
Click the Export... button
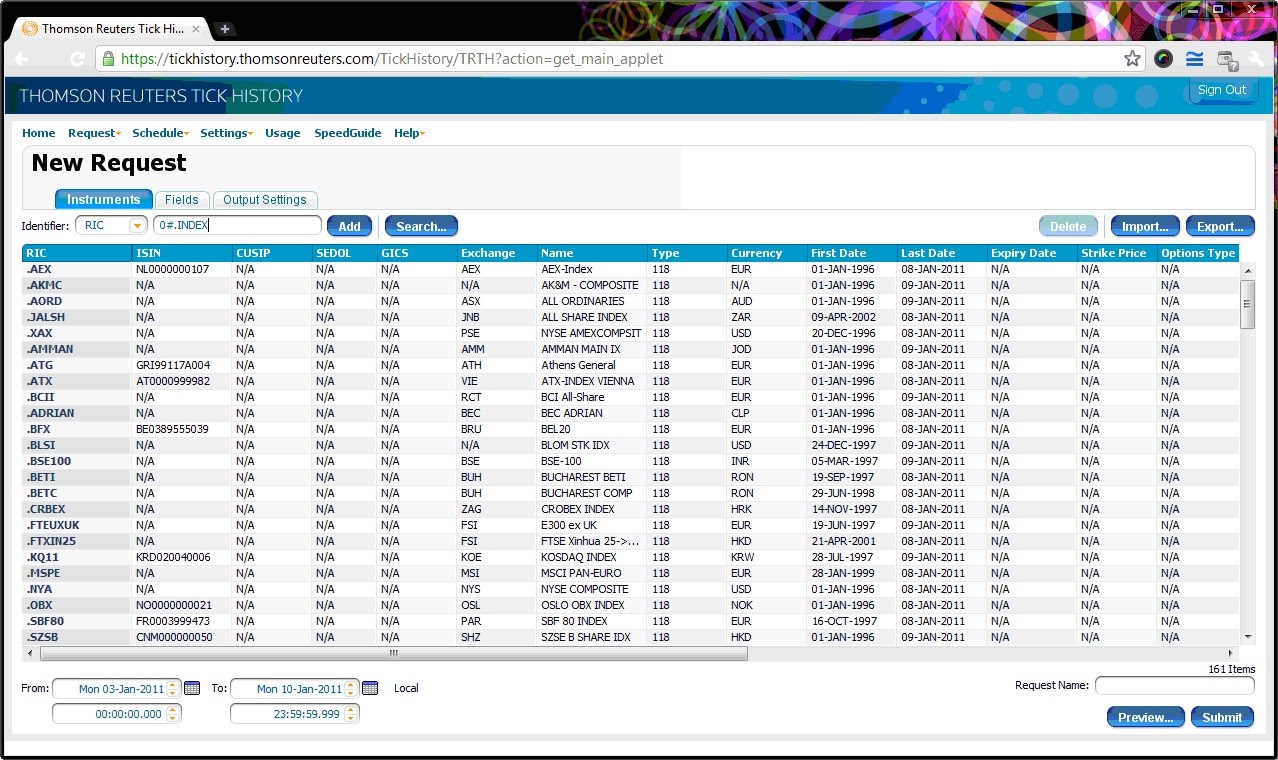coord(1220,226)
